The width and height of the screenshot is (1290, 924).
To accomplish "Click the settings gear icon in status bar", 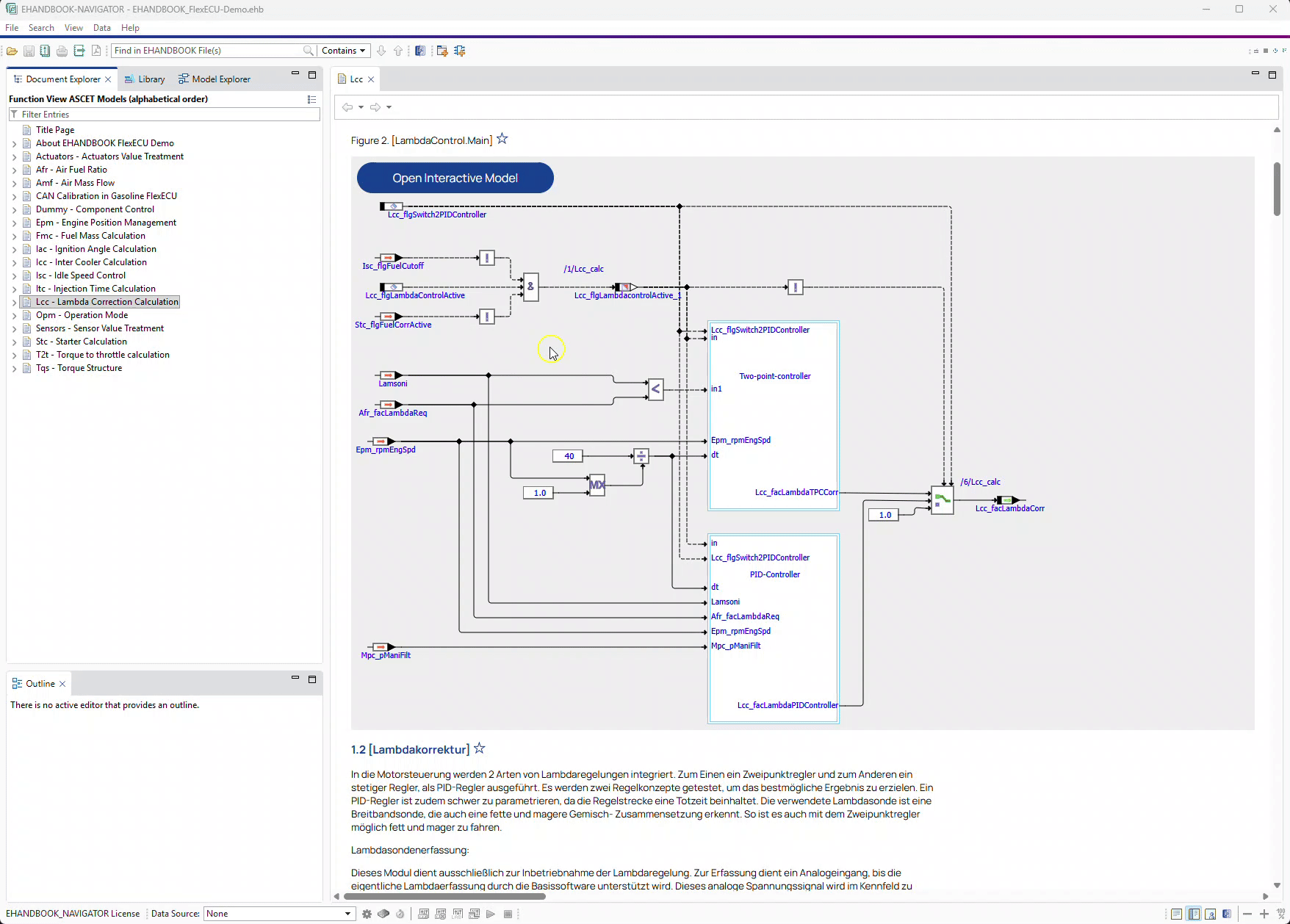I will pyautogui.click(x=367, y=914).
